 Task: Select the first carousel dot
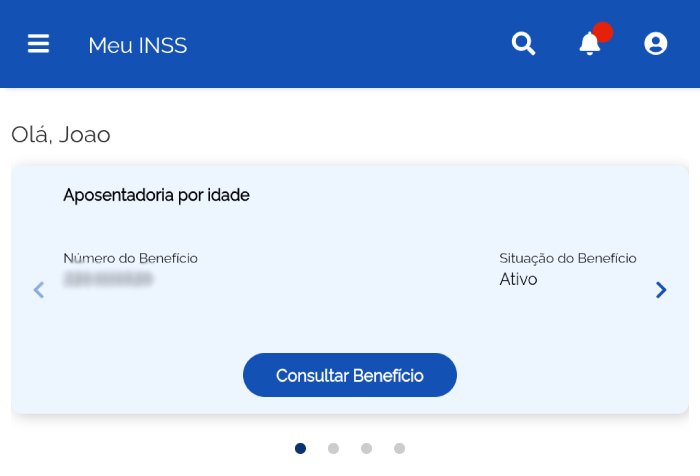300,449
